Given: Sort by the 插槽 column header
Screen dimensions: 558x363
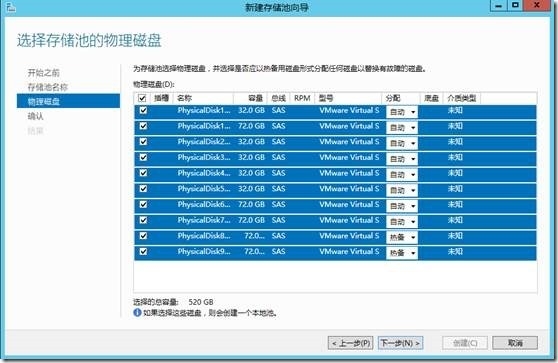Looking at the screenshot, I should click(x=162, y=98).
